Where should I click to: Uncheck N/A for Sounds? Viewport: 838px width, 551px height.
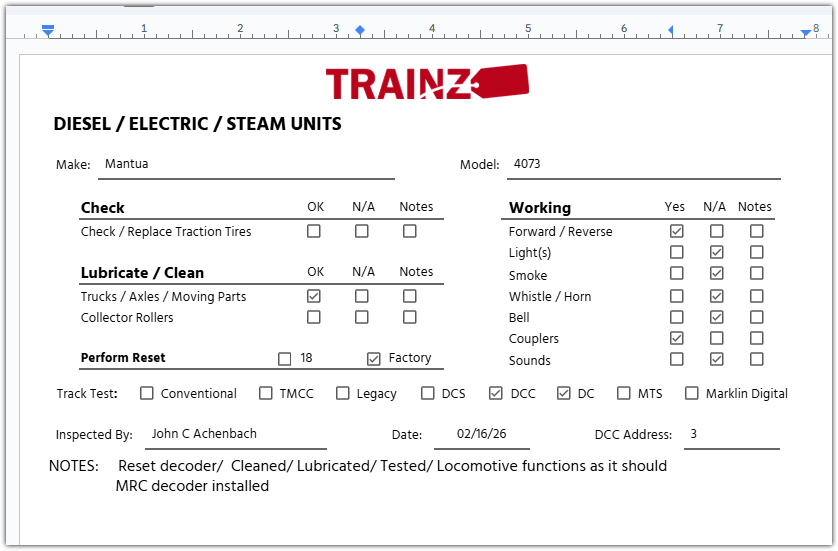tap(717, 359)
